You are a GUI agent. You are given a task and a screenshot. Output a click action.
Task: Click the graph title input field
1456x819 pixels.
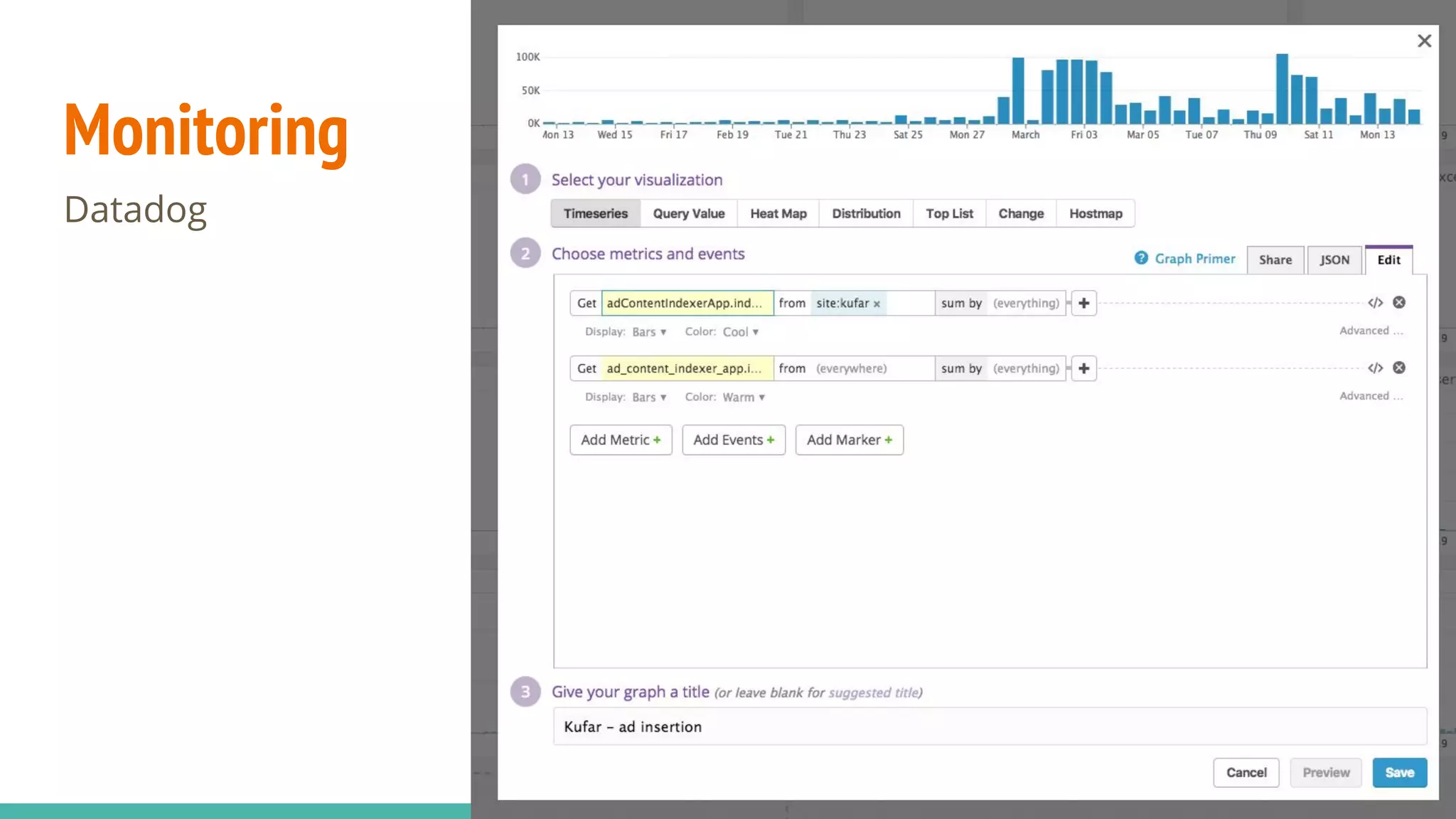(x=990, y=727)
